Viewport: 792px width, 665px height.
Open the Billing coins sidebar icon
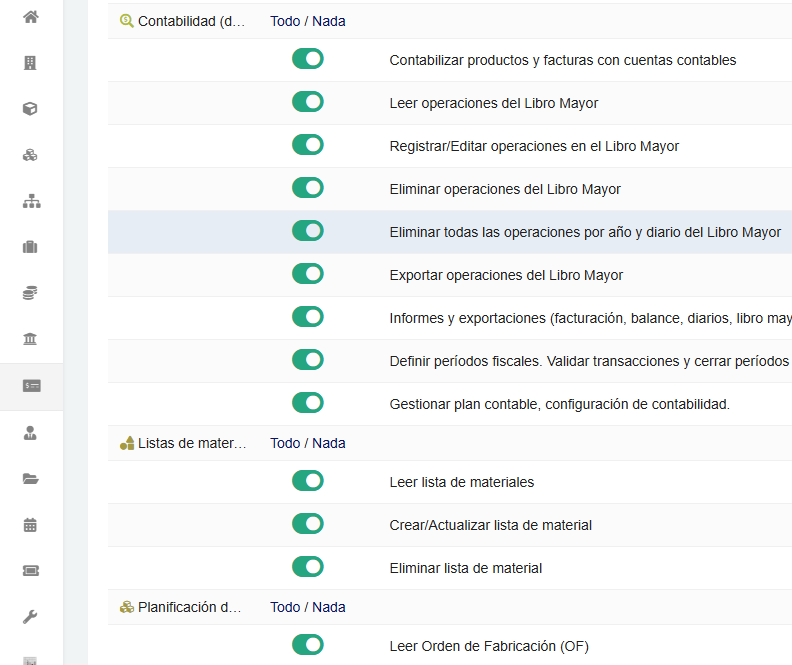[30, 293]
